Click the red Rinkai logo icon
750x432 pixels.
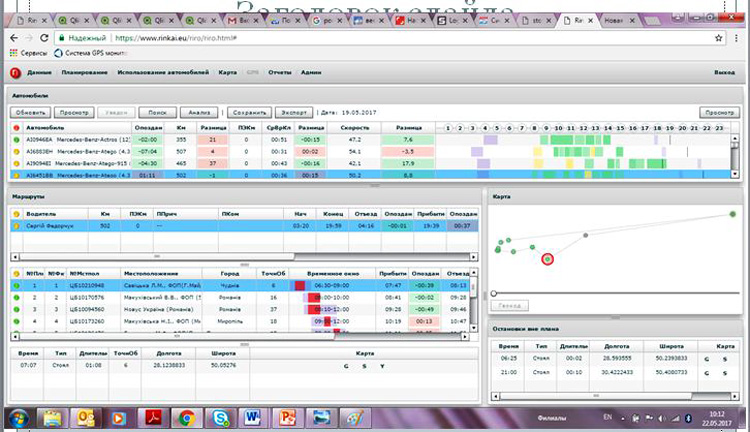pos(15,73)
